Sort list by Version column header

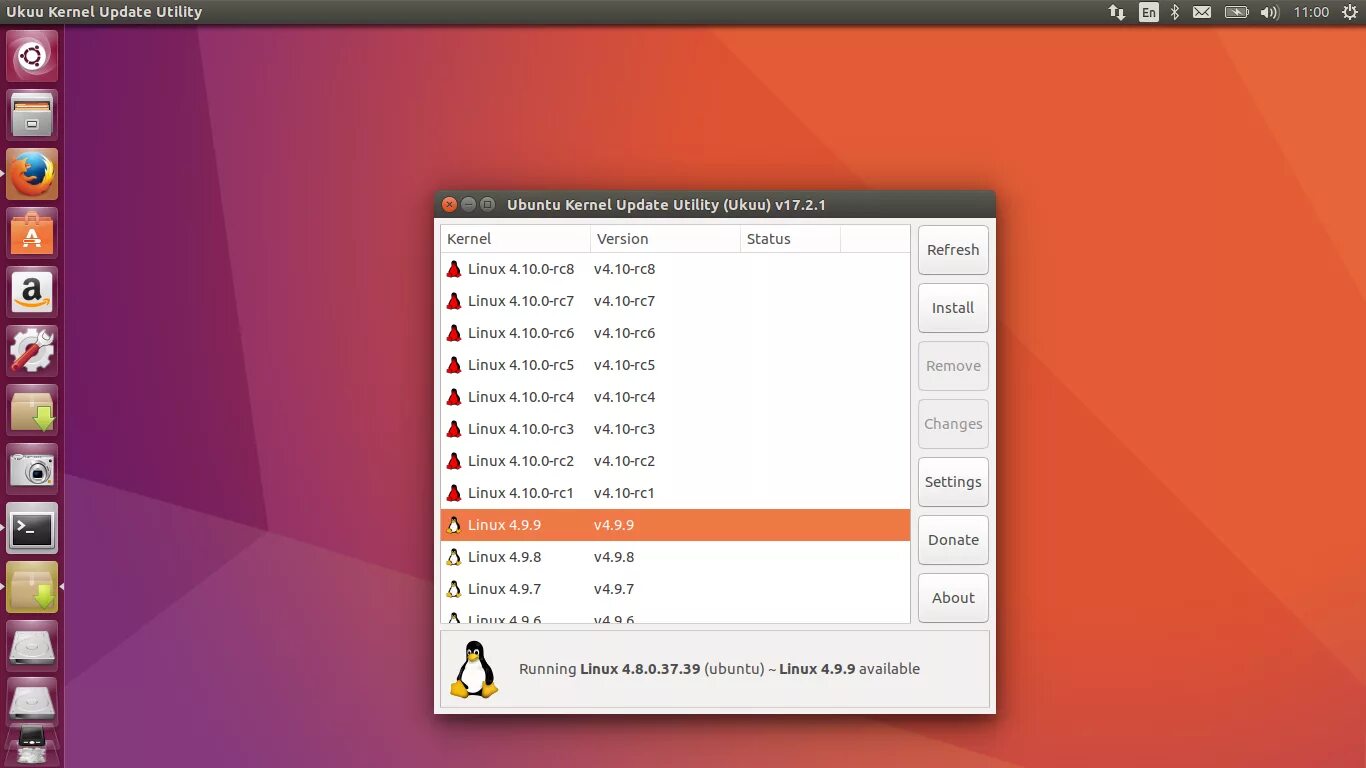coord(665,239)
